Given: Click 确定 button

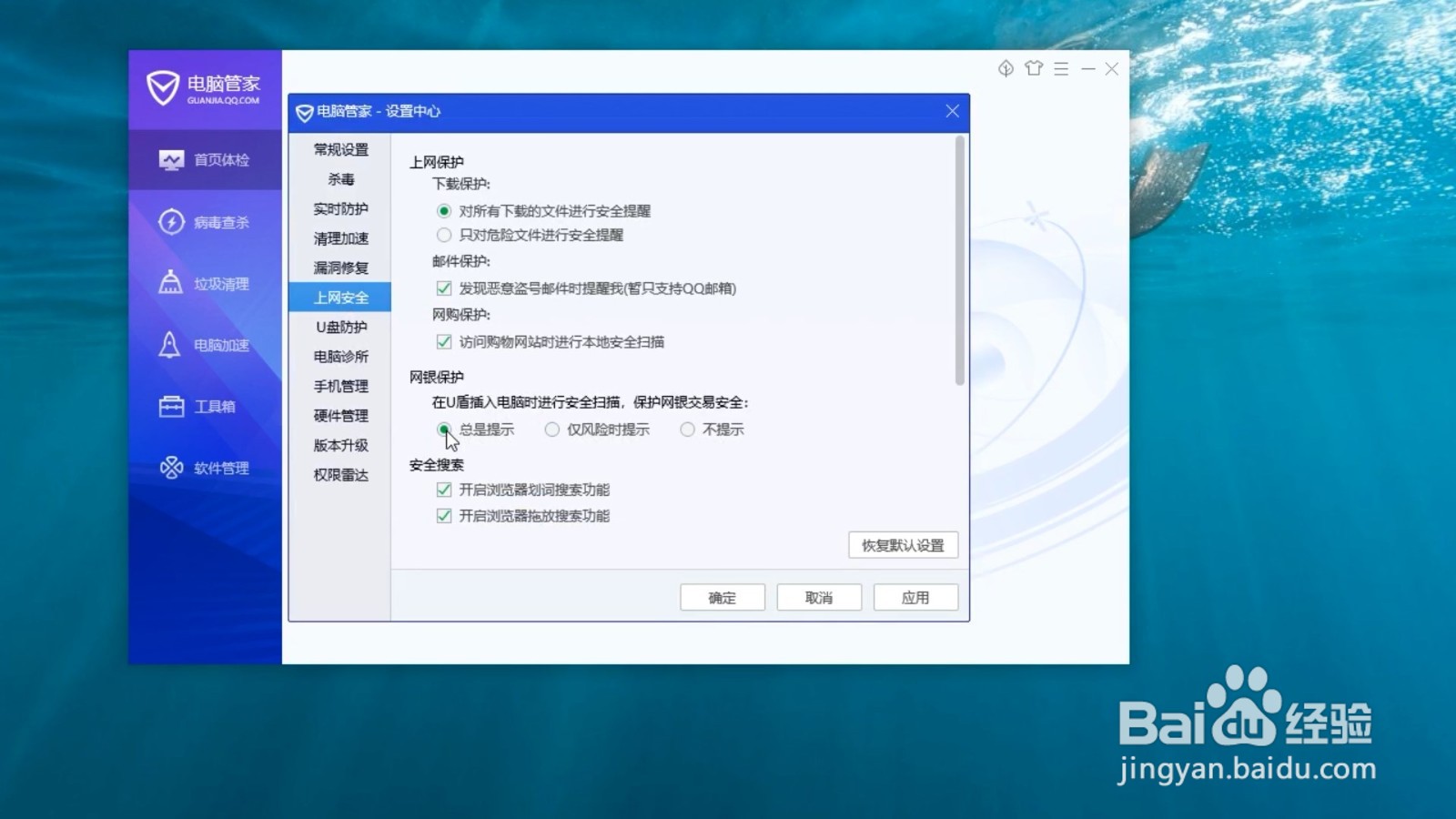Looking at the screenshot, I should coord(723,598).
